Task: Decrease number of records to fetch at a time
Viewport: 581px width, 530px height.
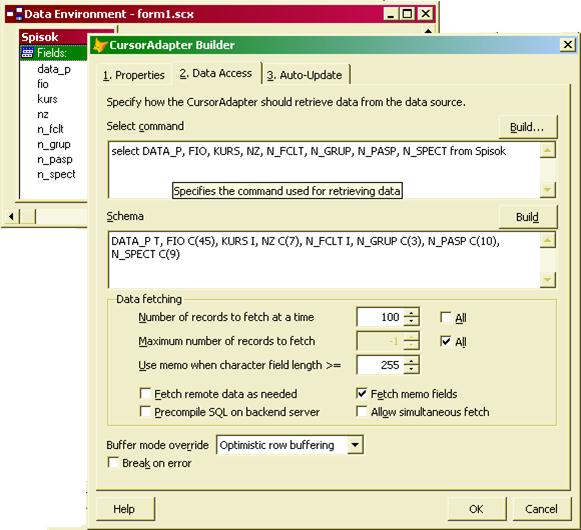Action: tap(411, 321)
